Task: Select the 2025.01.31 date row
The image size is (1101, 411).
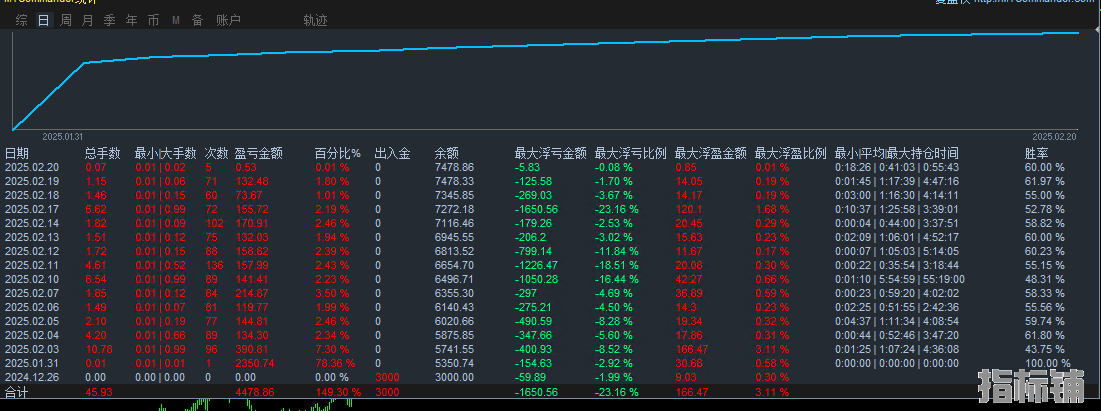Action: point(32,363)
